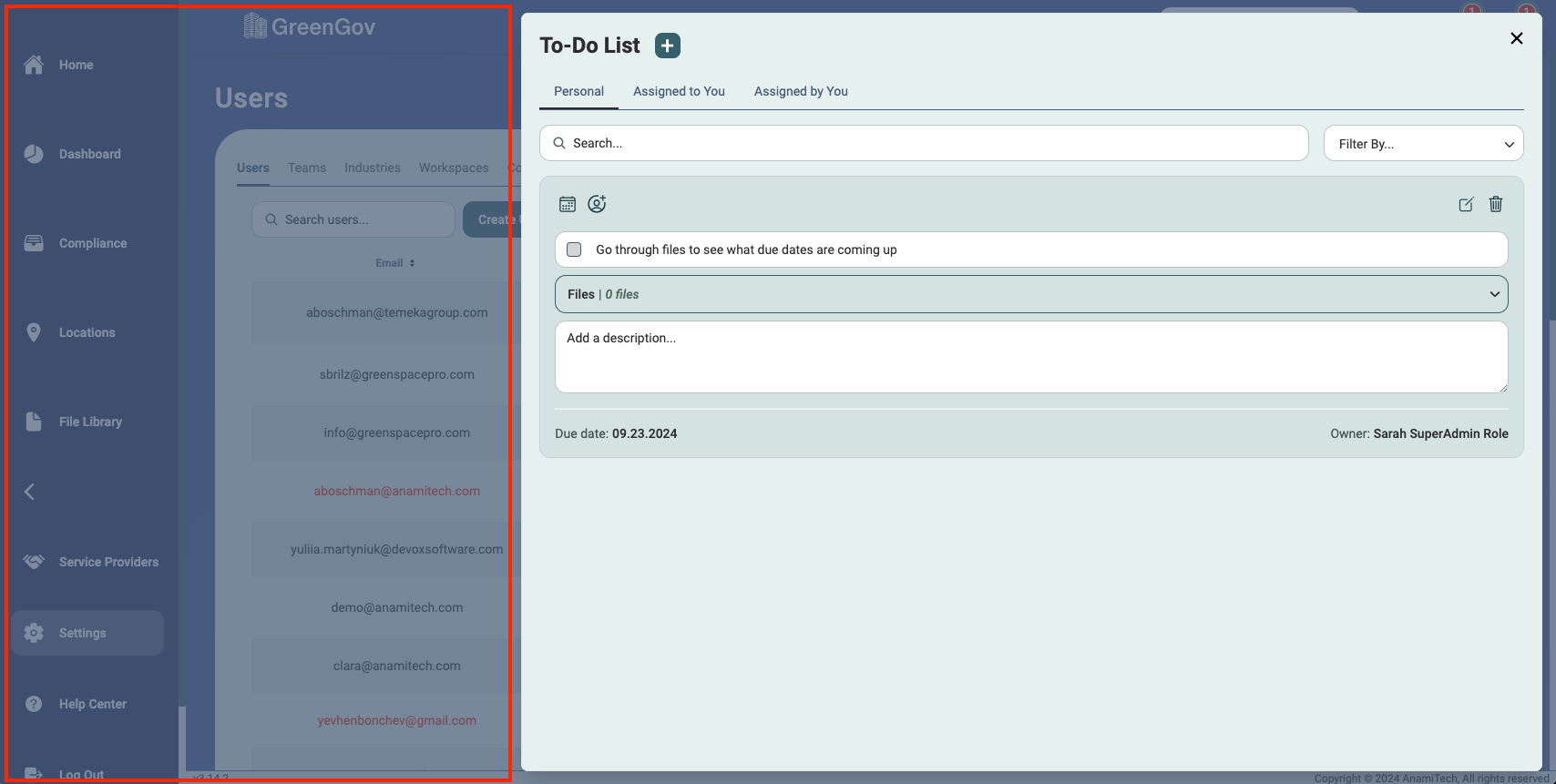Expand the Files section of the task
The height and width of the screenshot is (784, 1556).
(1031, 294)
